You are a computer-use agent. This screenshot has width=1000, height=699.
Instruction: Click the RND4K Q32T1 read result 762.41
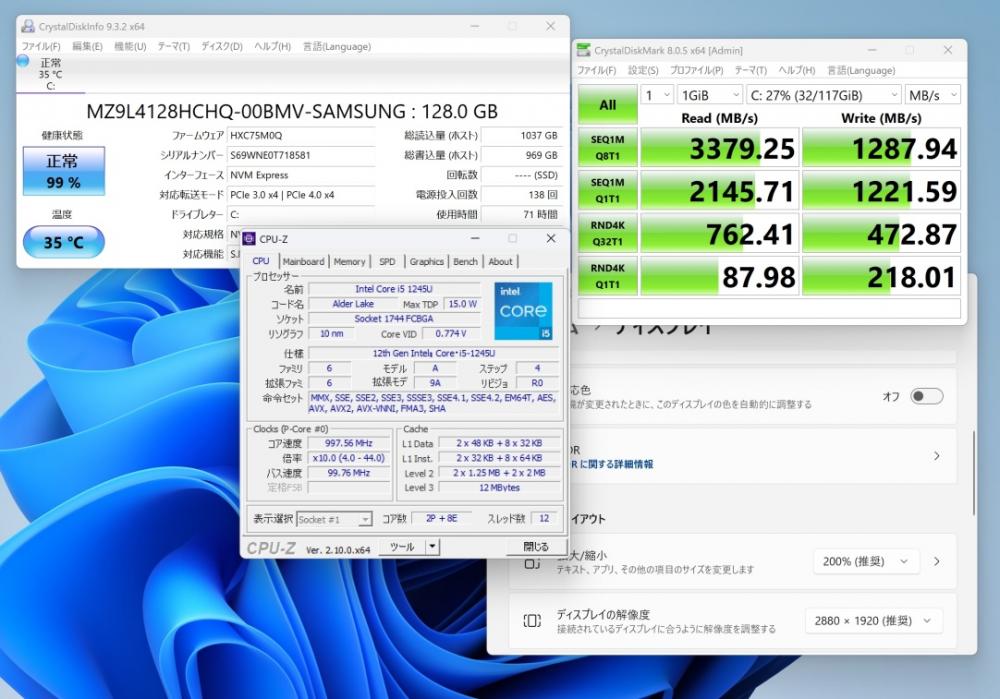[719, 233]
